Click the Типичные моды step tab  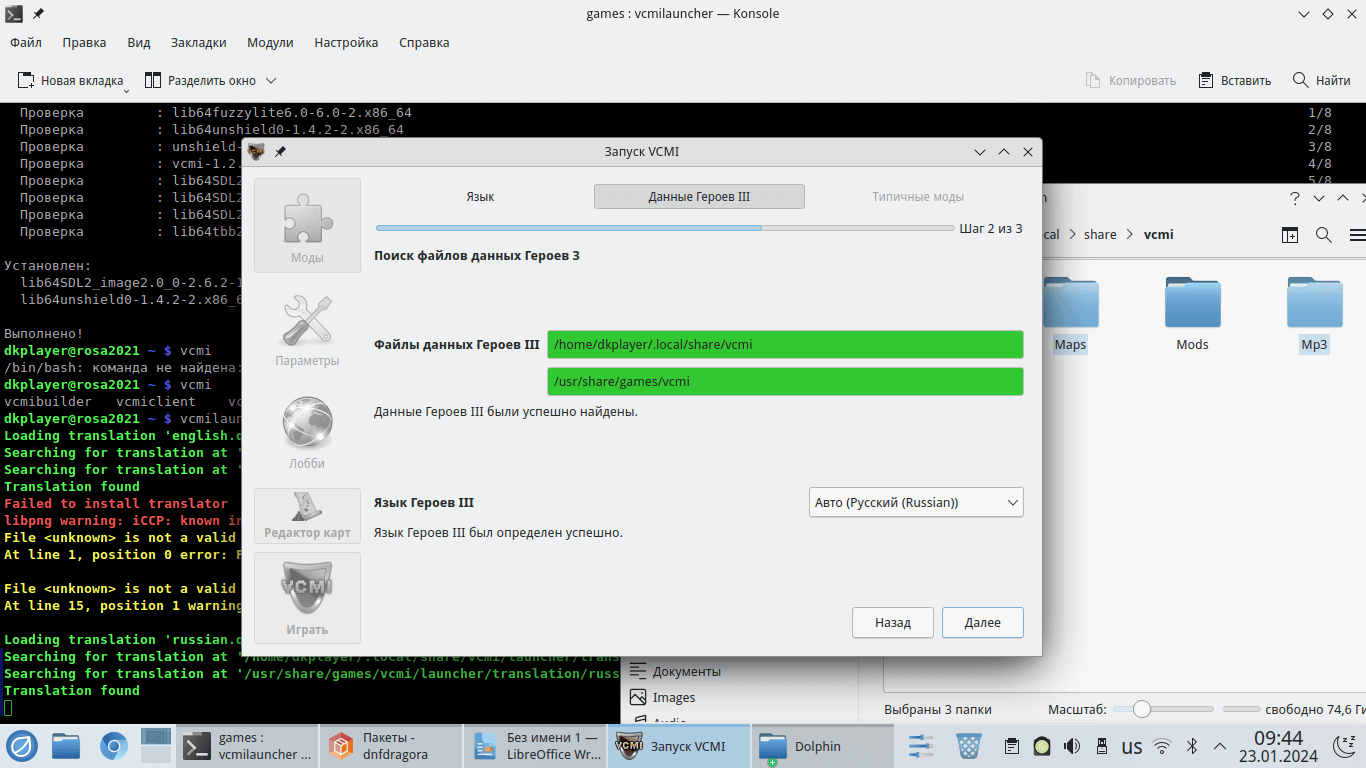[918, 197]
